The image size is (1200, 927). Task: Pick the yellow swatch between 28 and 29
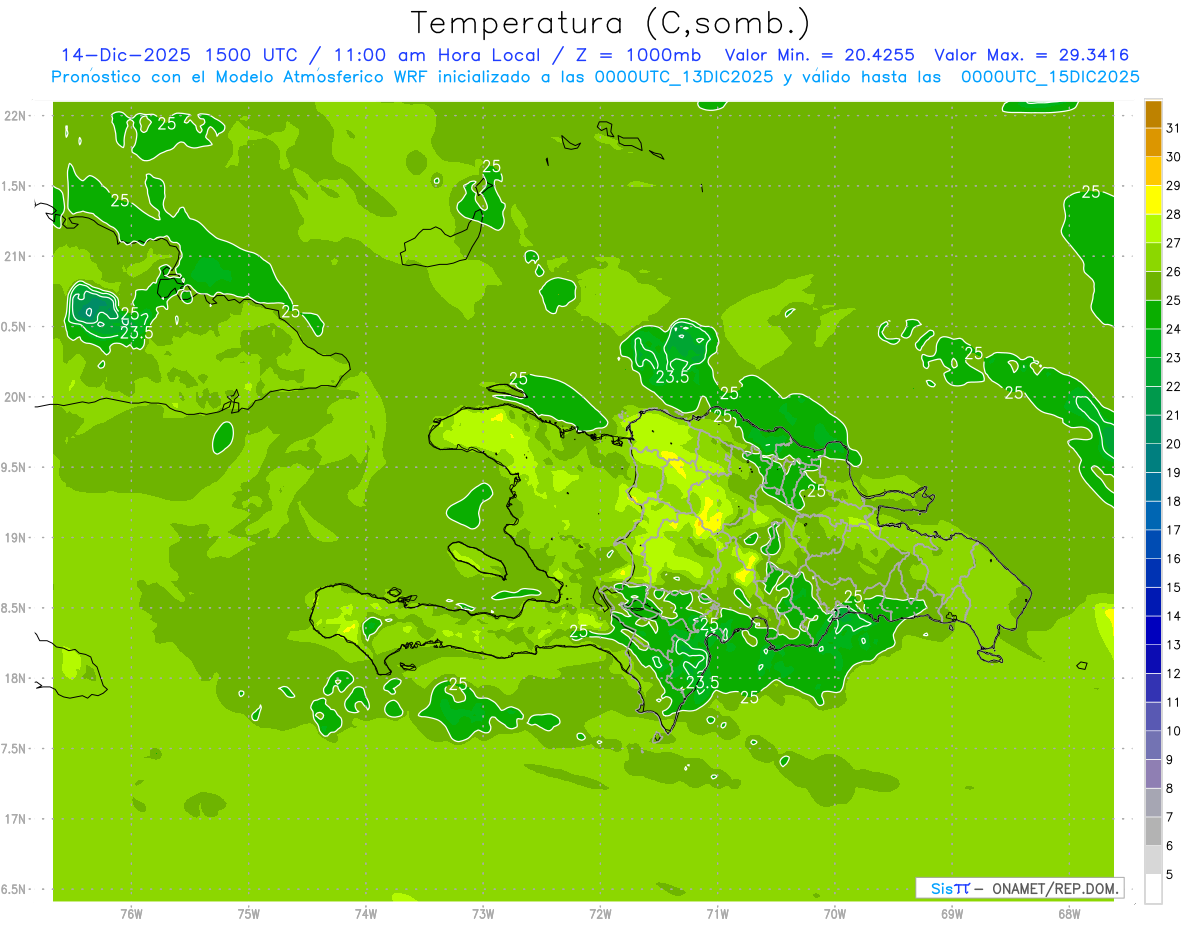[x=1153, y=200]
